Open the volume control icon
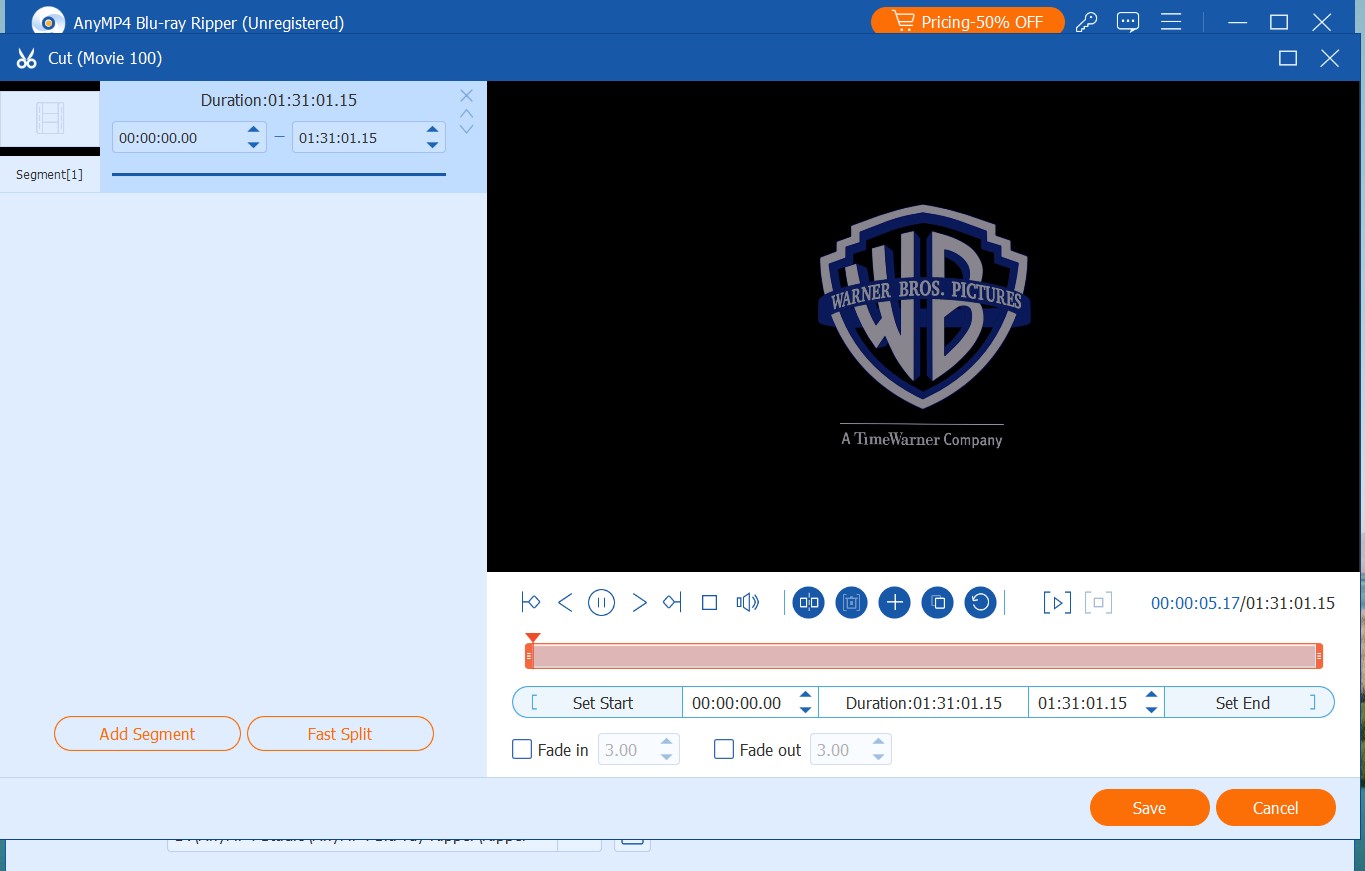The height and width of the screenshot is (871, 1365). 747,602
